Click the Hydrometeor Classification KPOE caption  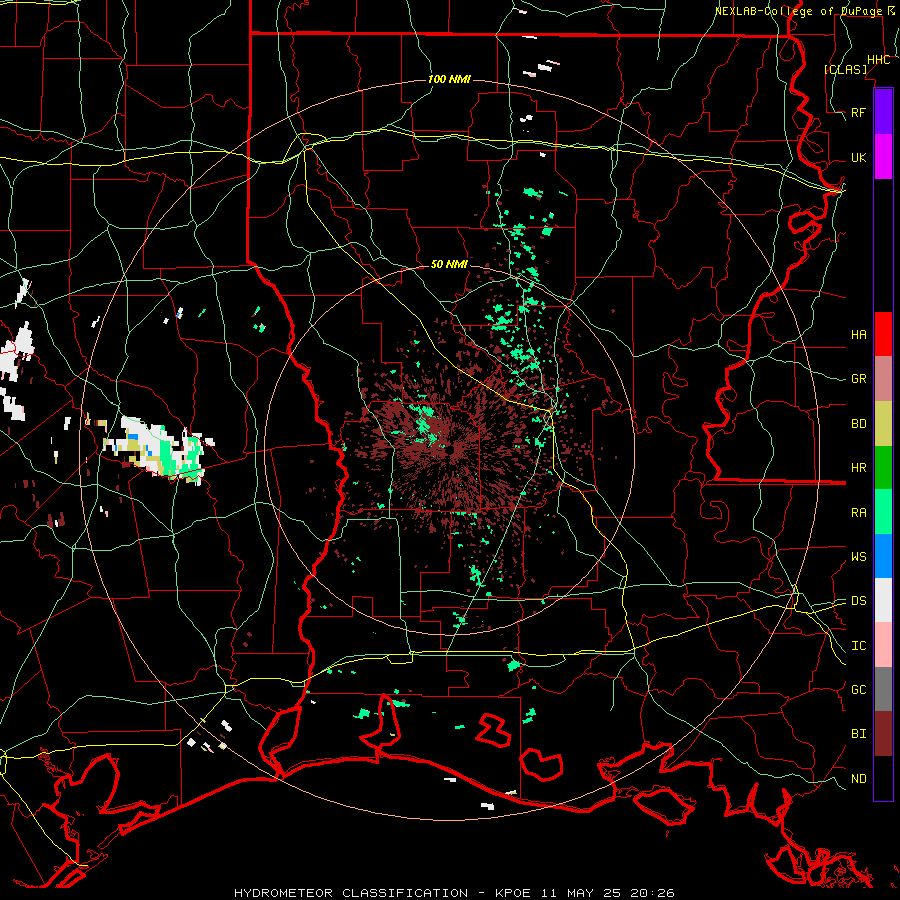pyautogui.click(x=454, y=893)
